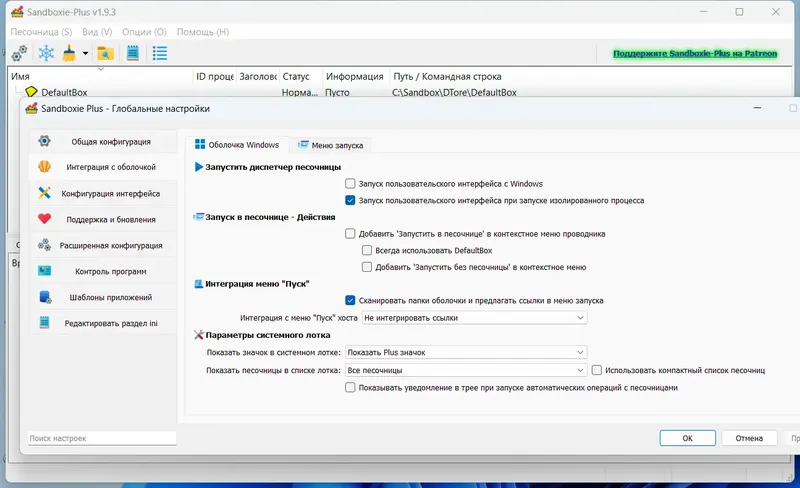Switch to the Оболочка Windows tab
The width and height of the screenshot is (800, 488).
[x=237, y=144]
